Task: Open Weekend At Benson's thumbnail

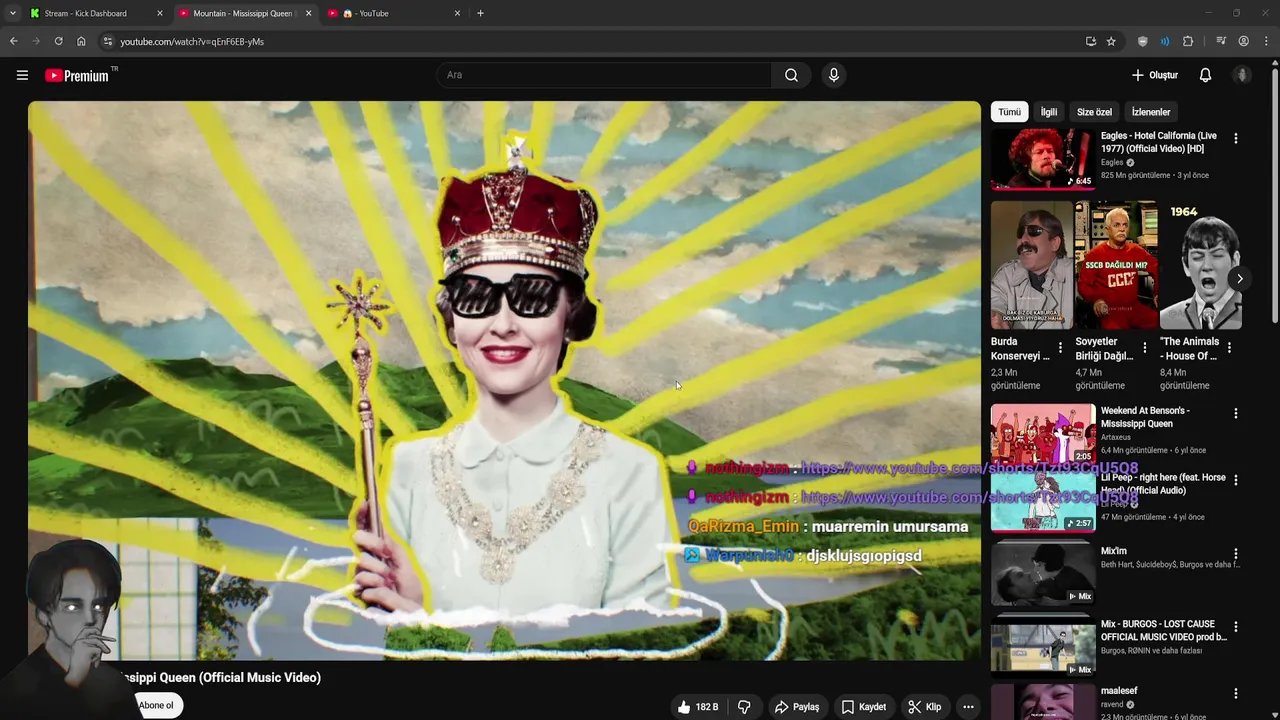Action: click(x=1043, y=433)
